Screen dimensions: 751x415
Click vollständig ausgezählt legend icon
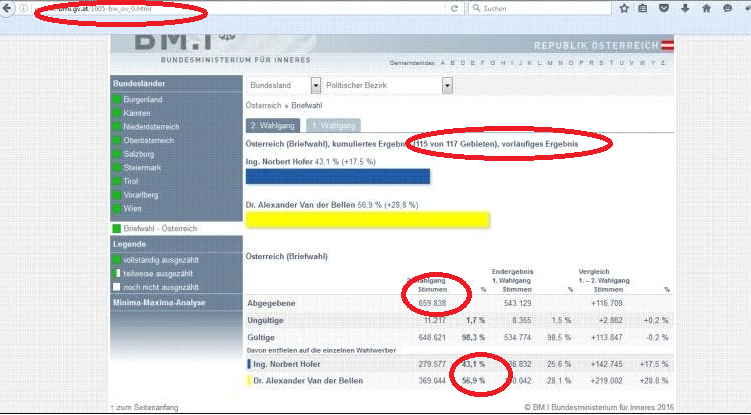pos(116,260)
